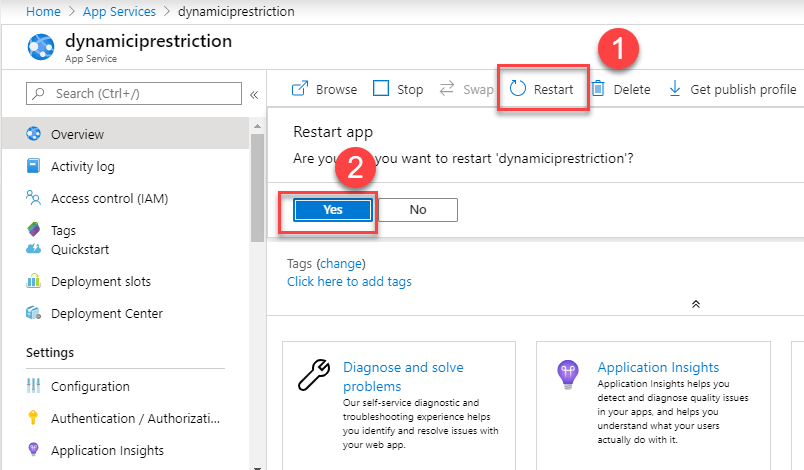Open the Configuration settings item
The image size is (804, 470).
90,386
